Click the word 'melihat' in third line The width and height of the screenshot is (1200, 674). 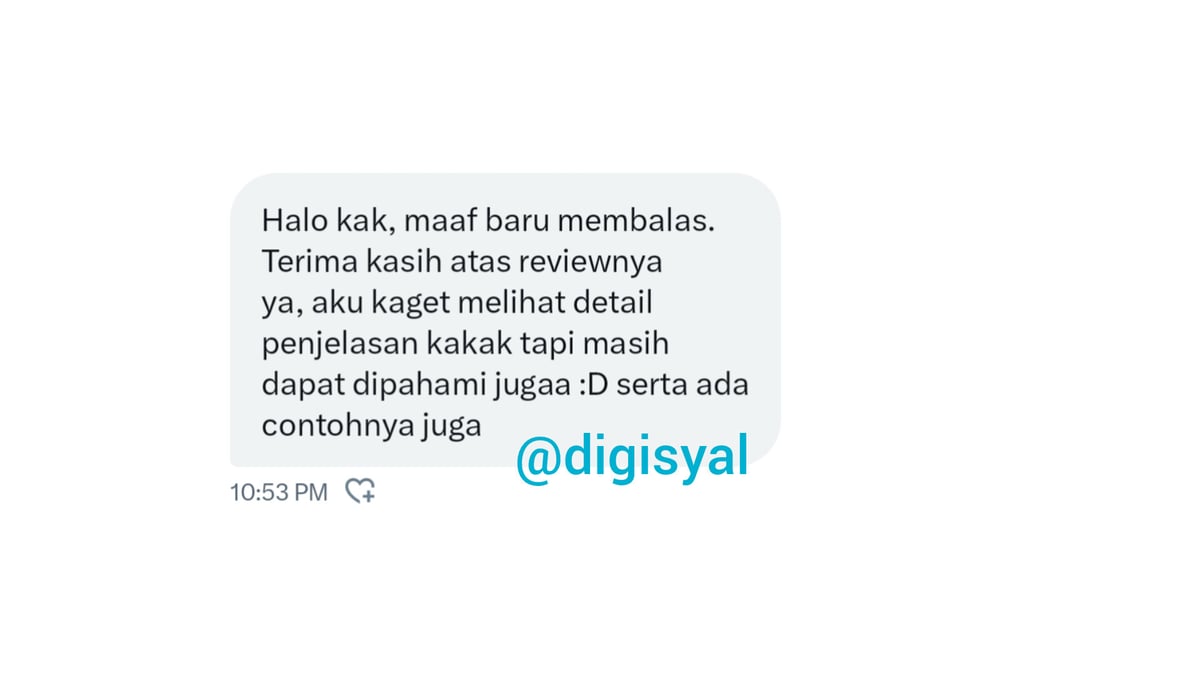point(501,302)
